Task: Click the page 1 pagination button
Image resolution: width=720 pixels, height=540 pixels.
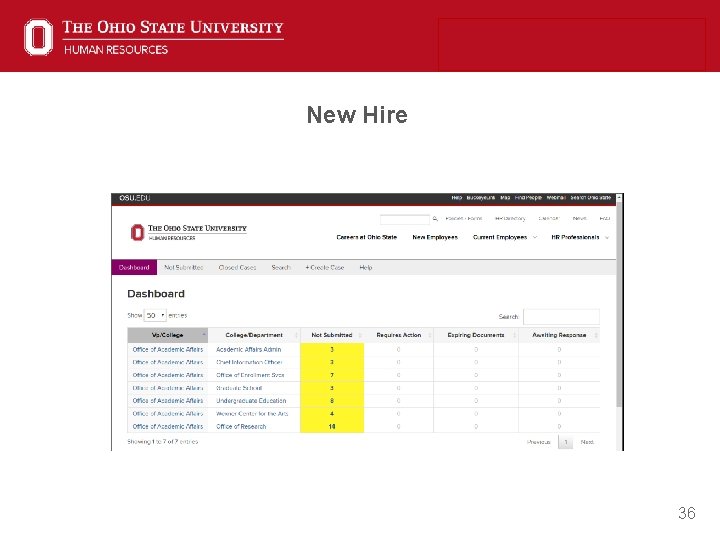Action: coord(566,442)
